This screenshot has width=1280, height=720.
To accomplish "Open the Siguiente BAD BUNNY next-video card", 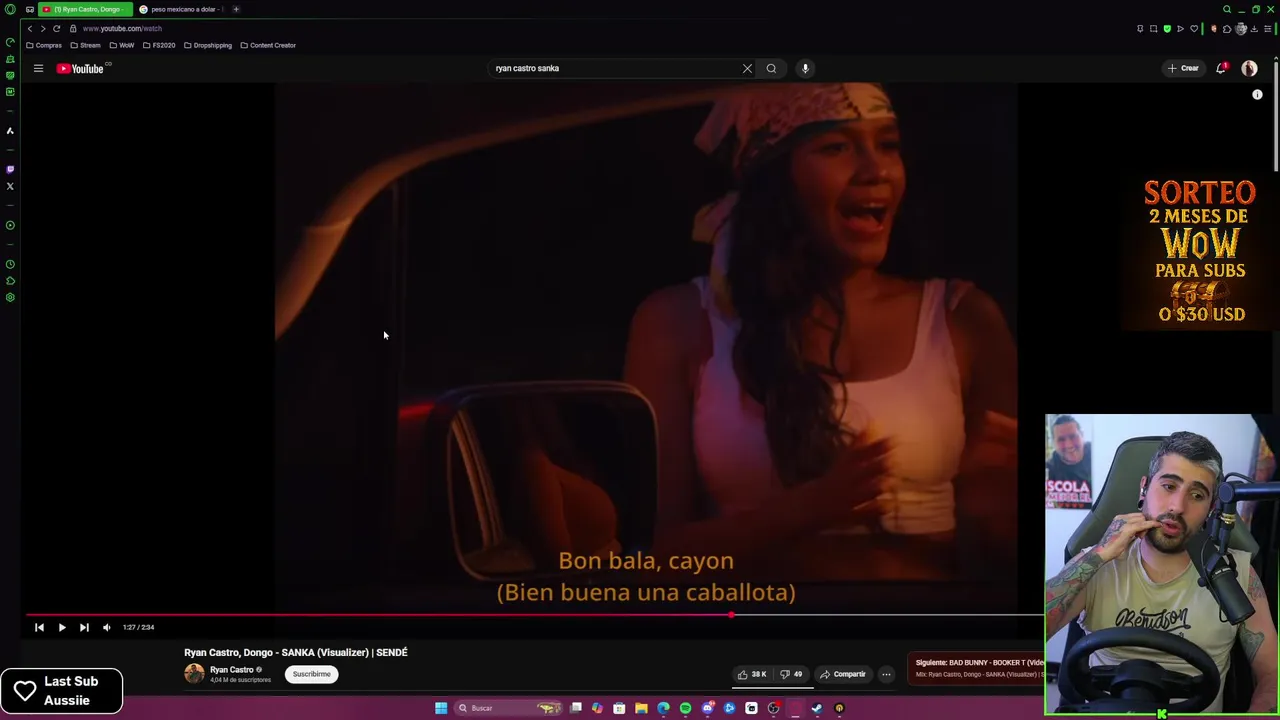I will point(978,668).
